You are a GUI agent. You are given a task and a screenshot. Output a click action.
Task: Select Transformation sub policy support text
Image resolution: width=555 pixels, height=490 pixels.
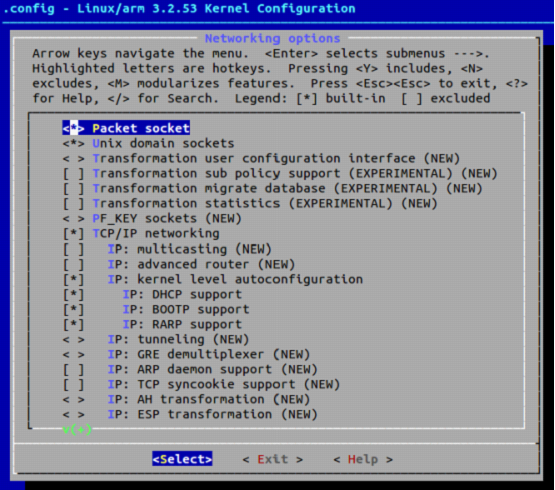coord(295,173)
